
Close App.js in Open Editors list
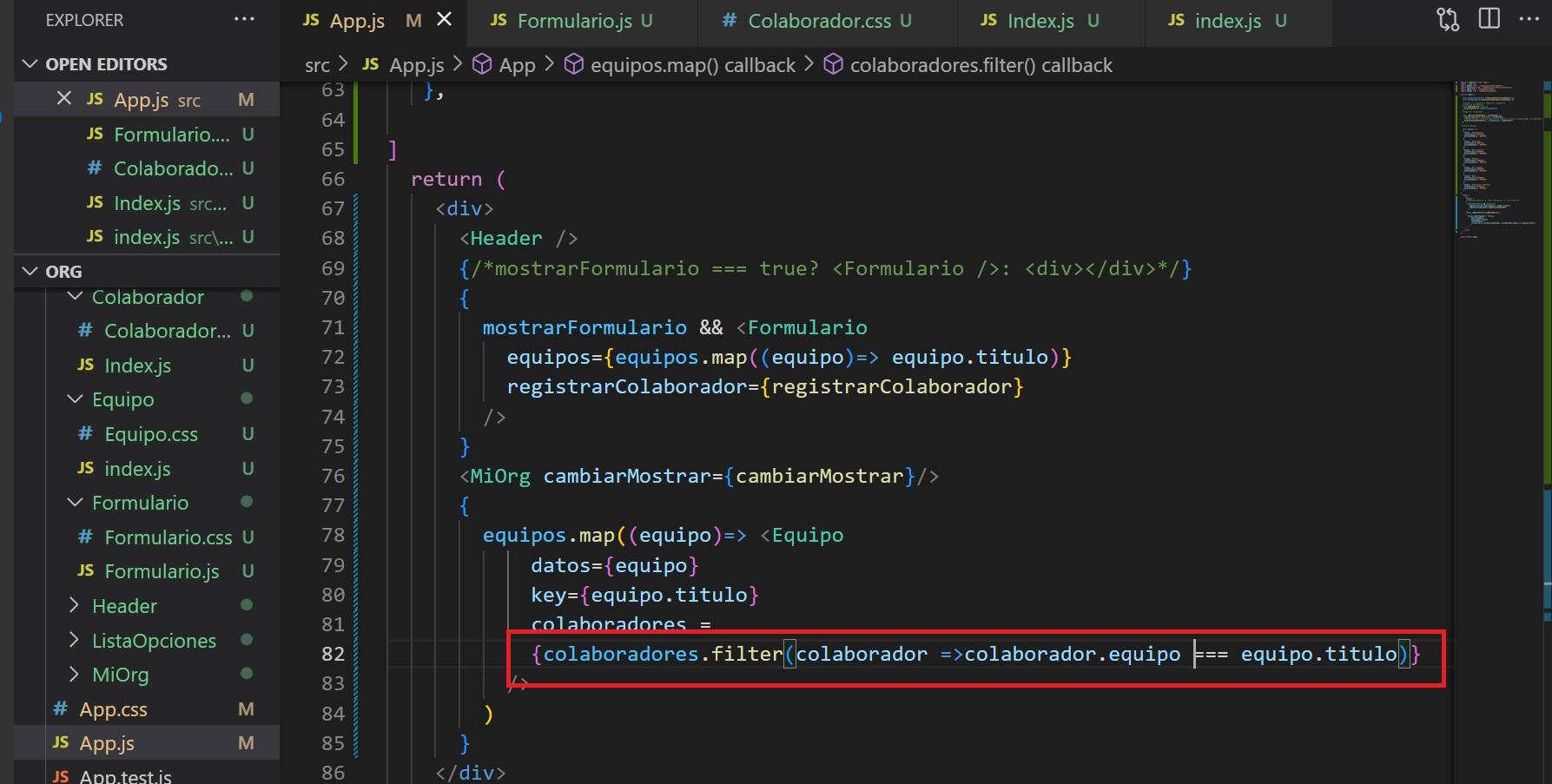[x=63, y=99]
